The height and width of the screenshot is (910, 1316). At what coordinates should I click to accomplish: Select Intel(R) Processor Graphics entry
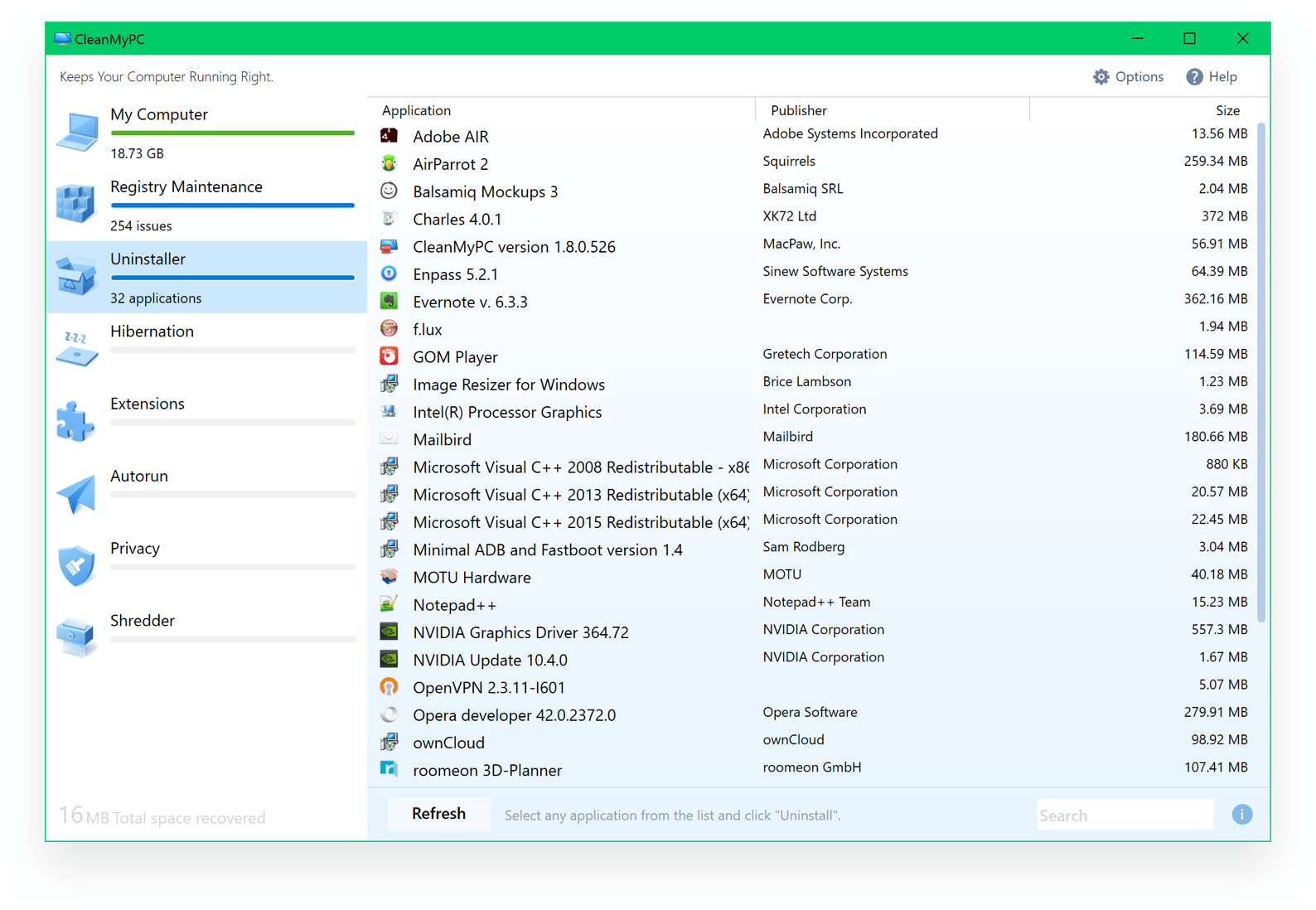pyautogui.click(x=814, y=411)
